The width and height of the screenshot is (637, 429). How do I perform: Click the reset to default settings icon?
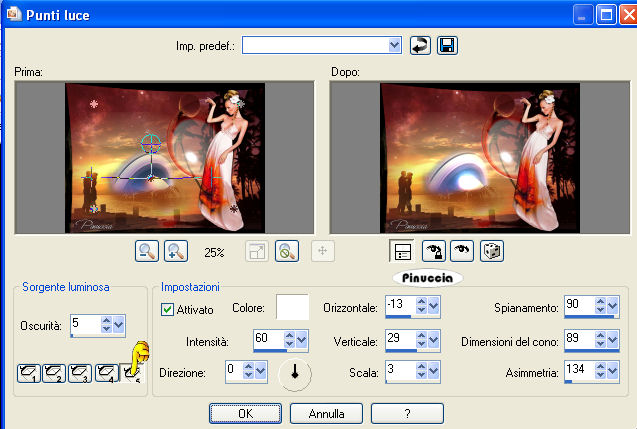tap(420, 45)
